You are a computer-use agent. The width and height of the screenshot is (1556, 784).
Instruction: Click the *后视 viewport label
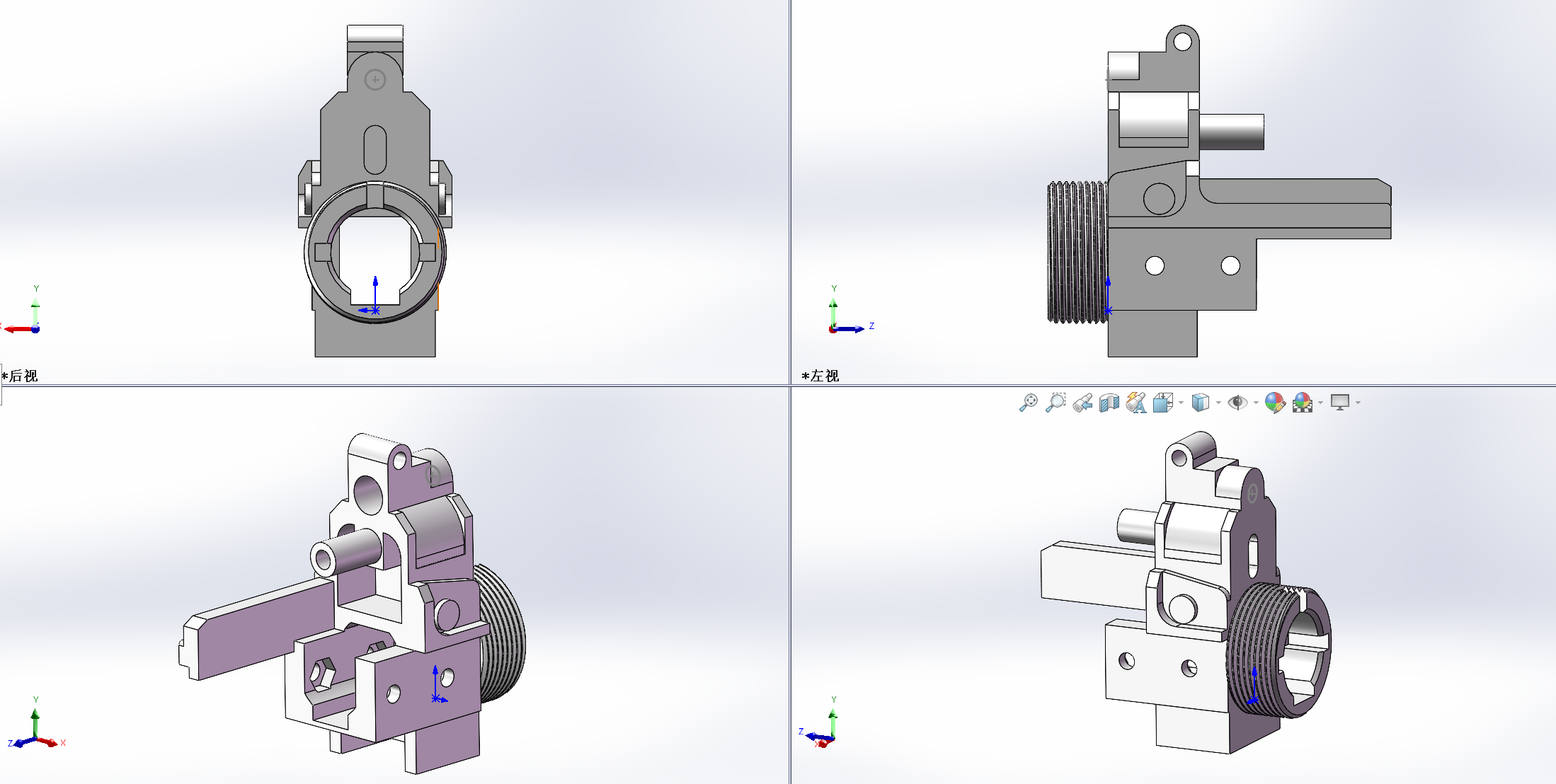click(x=20, y=376)
